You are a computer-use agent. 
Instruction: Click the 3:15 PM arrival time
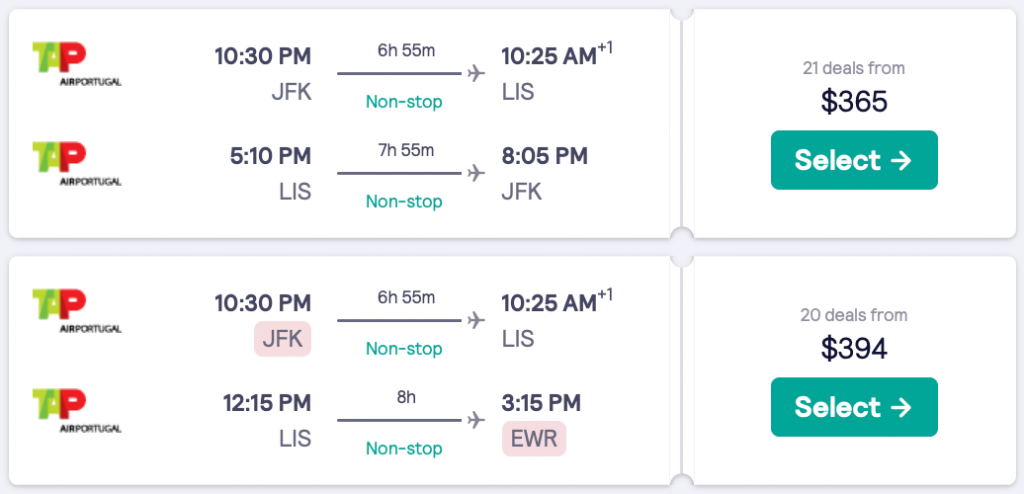pyautogui.click(x=541, y=403)
